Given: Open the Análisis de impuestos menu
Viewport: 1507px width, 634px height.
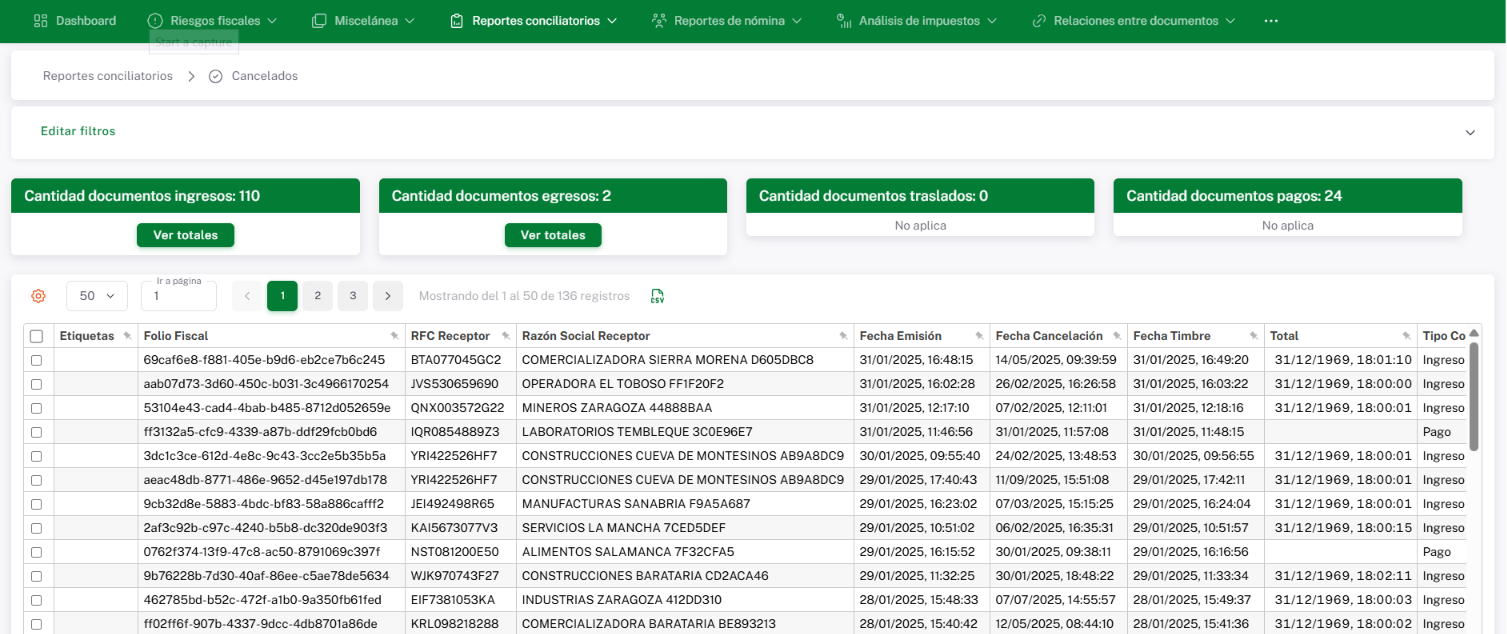Looking at the screenshot, I should [x=916, y=21].
